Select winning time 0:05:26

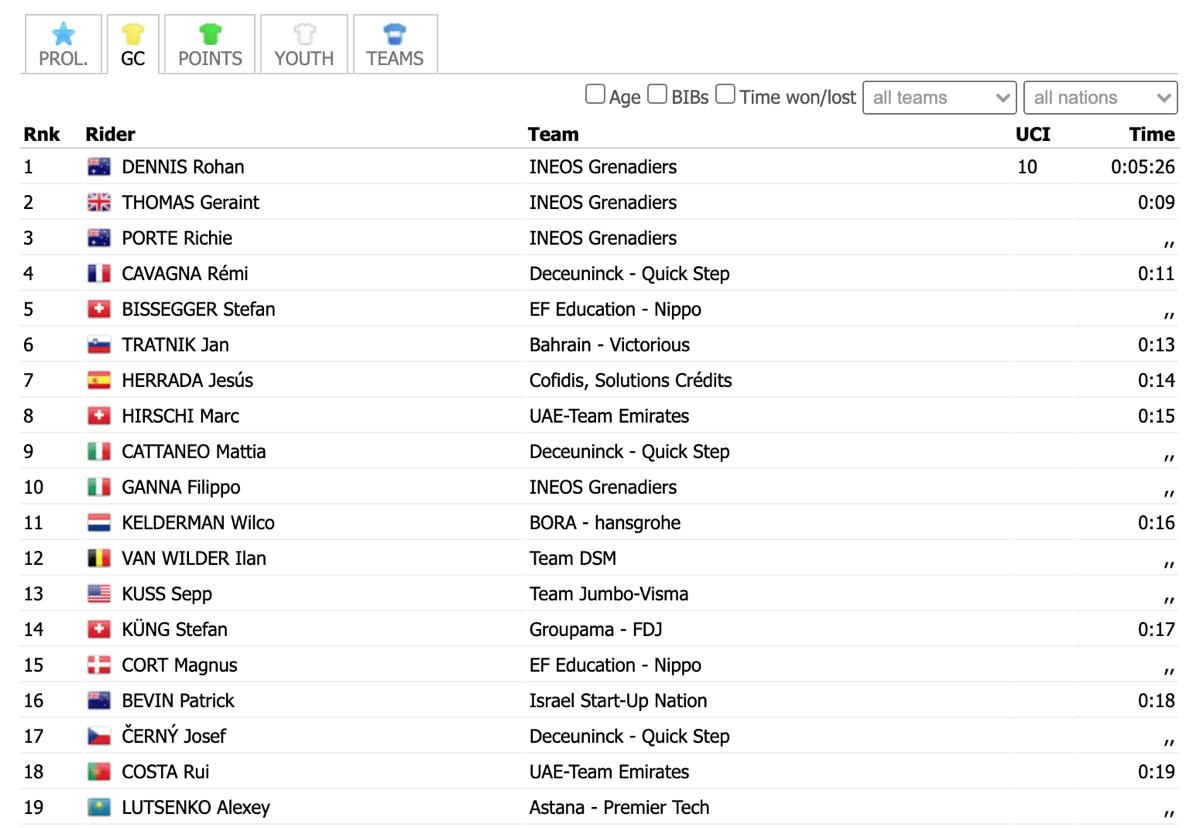1143,167
